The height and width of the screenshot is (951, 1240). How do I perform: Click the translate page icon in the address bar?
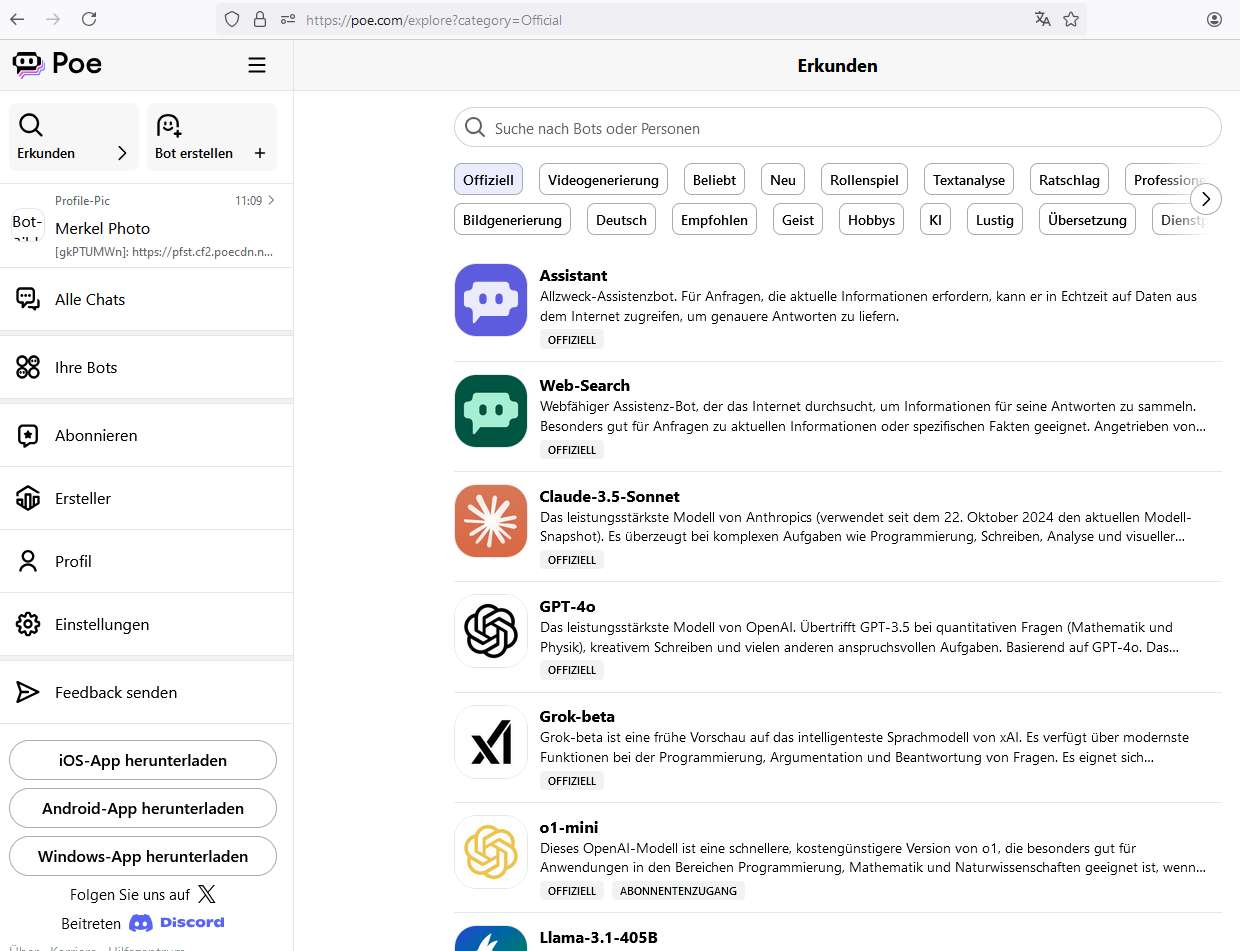(1043, 19)
